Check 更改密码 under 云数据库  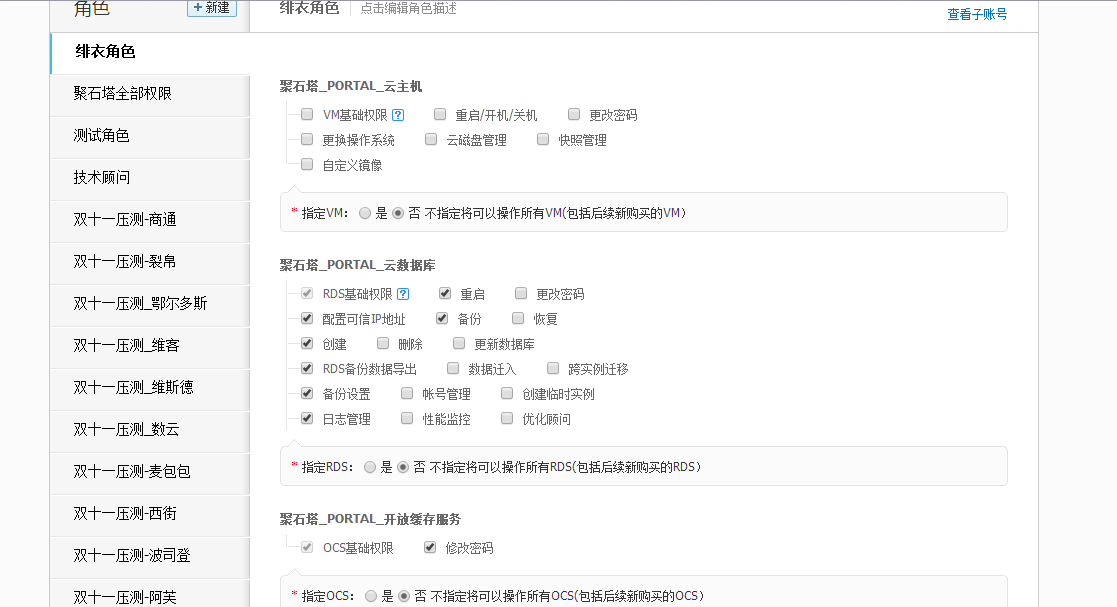coord(521,293)
